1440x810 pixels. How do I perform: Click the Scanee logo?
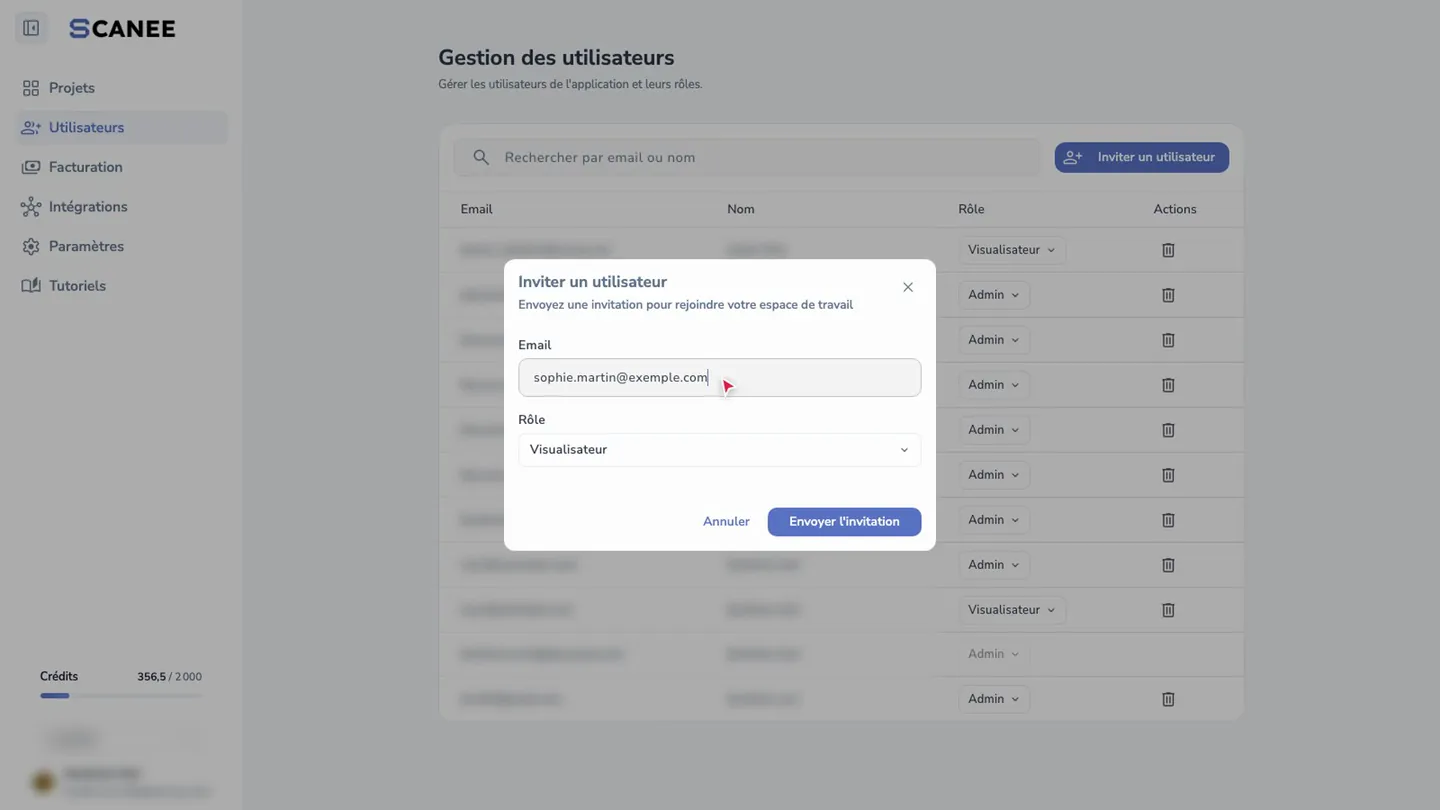coord(122,29)
